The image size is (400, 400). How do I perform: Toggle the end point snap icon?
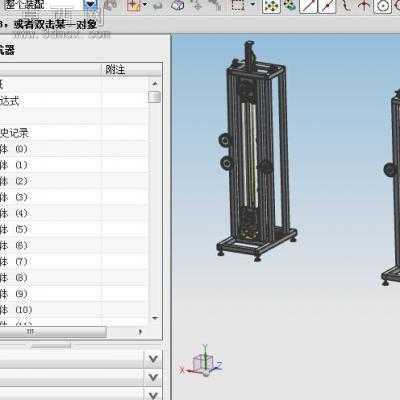pos(308,5)
